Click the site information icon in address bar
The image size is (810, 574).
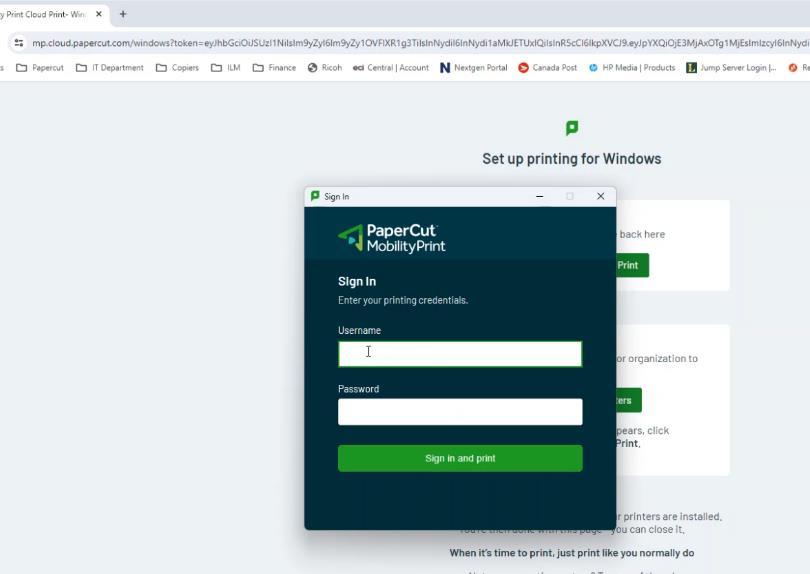coord(19,43)
